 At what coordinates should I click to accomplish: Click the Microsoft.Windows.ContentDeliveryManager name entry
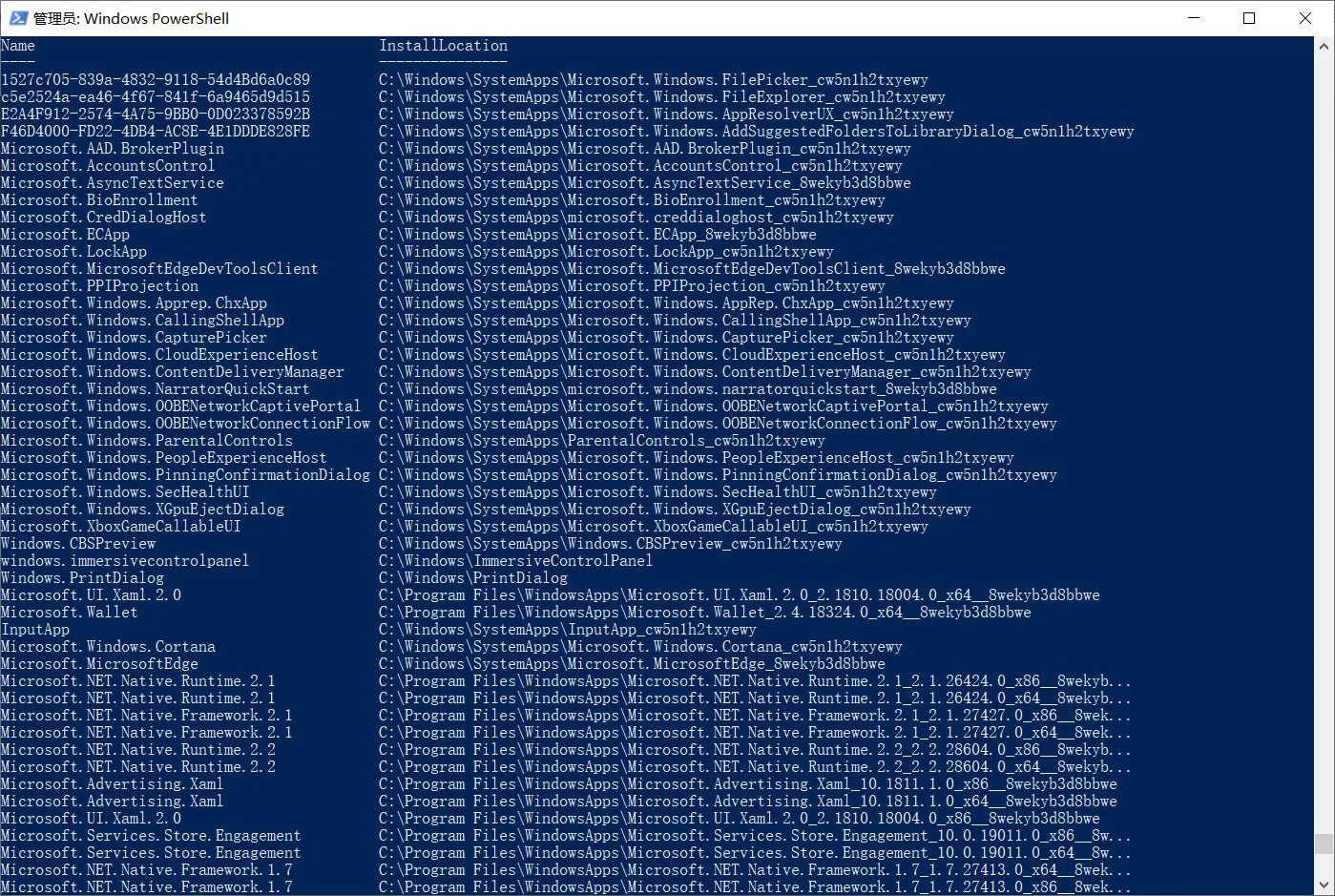(x=173, y=372)
